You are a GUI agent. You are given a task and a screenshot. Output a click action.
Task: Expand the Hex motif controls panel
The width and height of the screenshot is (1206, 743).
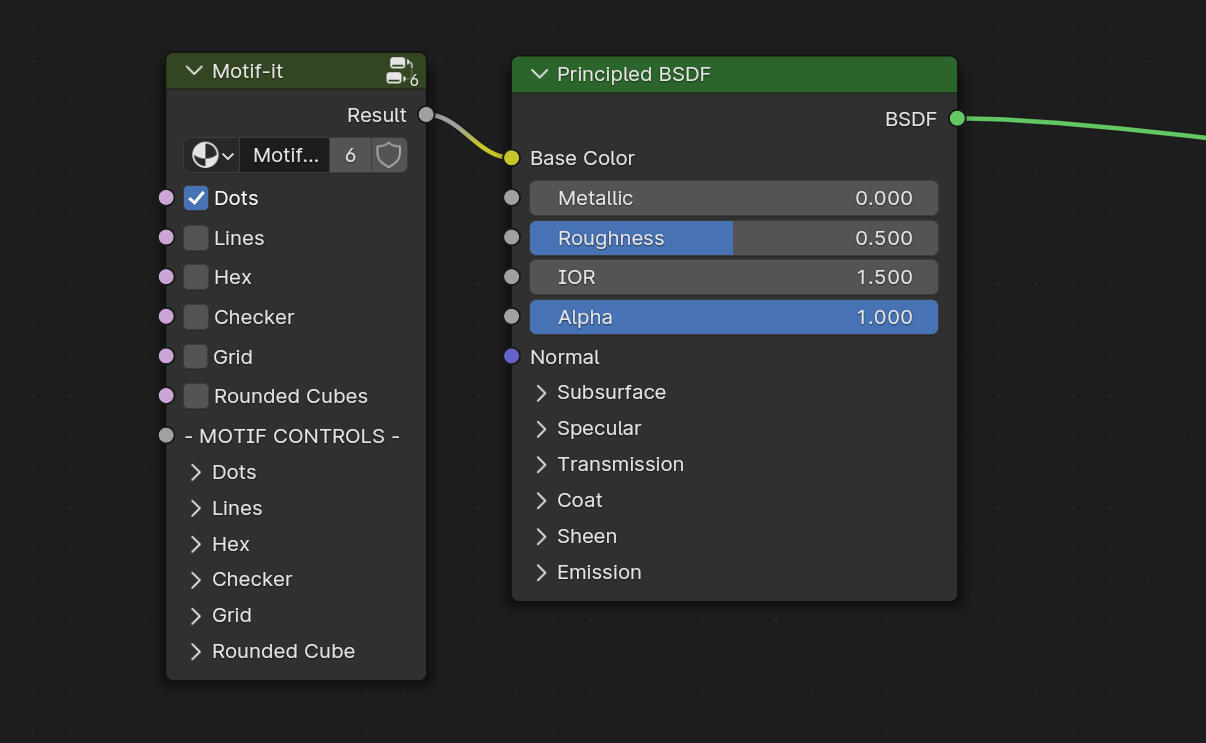click(196, 544)
